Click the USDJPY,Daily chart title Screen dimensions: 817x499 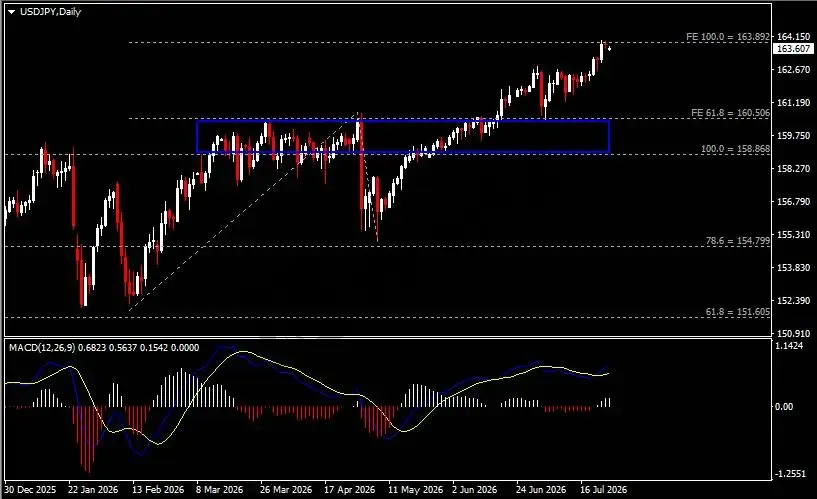(51, 11)
